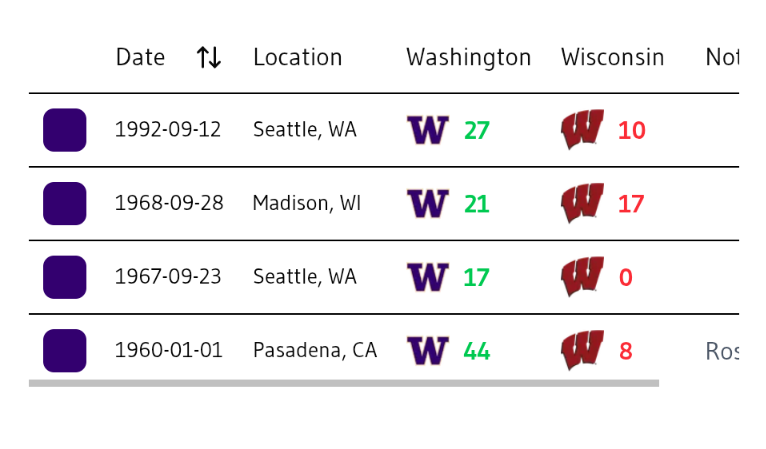
Task: Click Washington logo in 1968-09-28 row
Action: pyautogui.click(x=428, y=204)
